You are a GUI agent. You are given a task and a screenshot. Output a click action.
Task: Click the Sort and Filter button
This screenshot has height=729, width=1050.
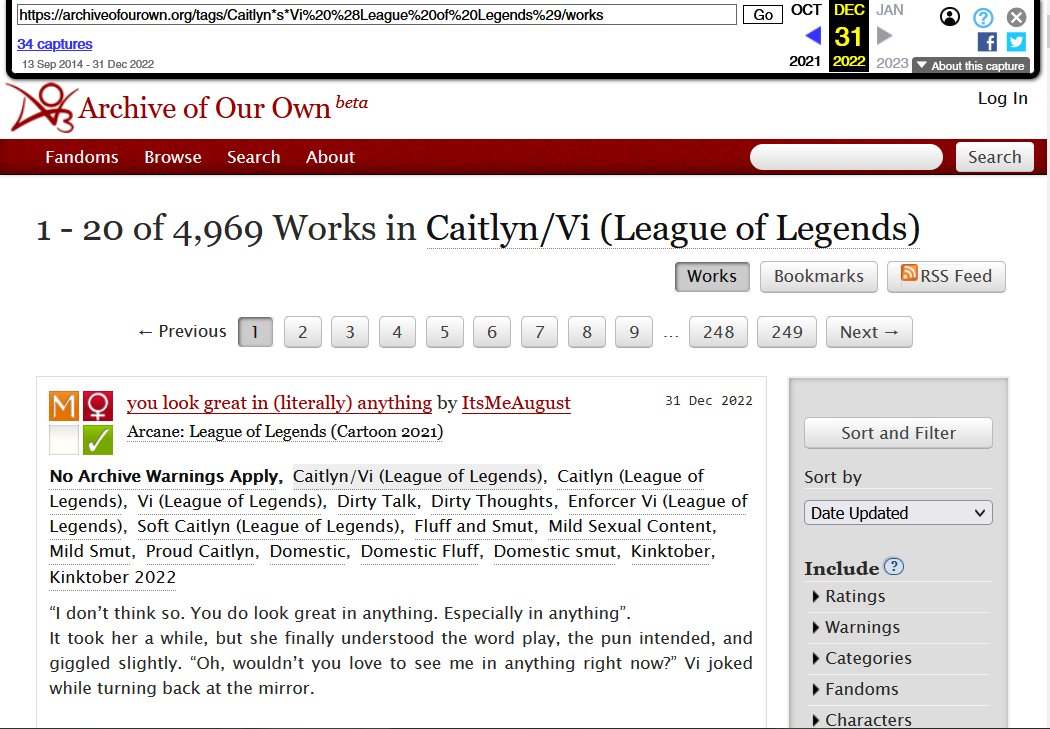click(x=898, y=433)
